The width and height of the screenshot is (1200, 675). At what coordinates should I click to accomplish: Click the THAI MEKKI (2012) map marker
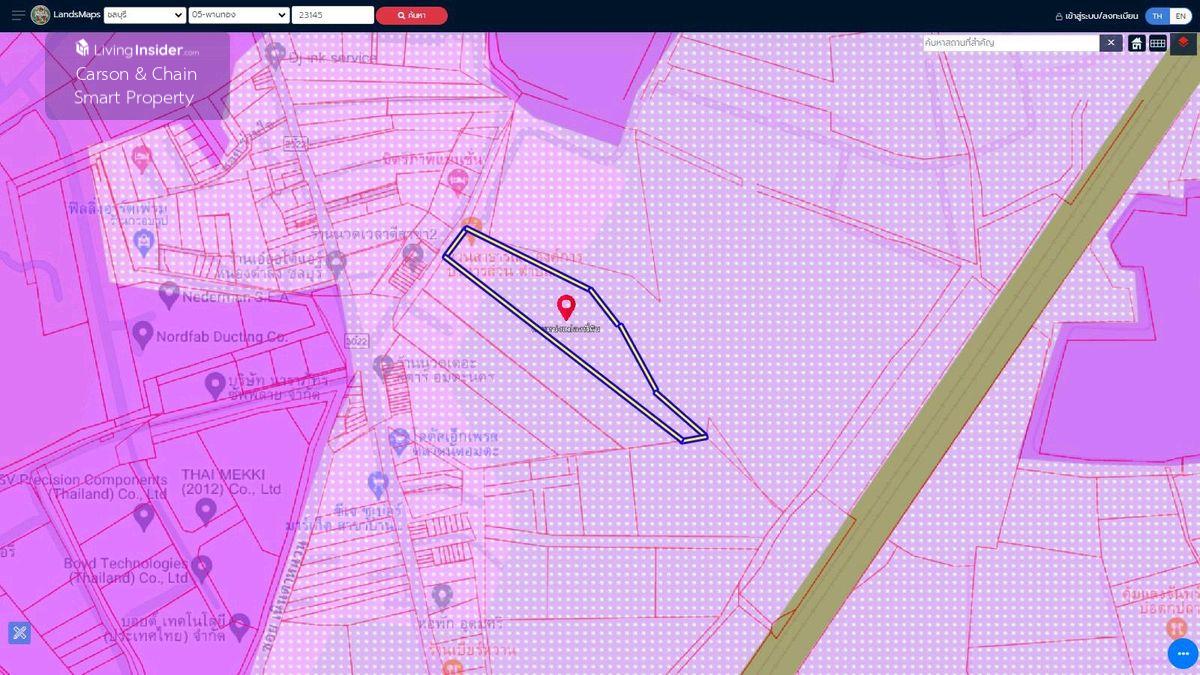206,510
